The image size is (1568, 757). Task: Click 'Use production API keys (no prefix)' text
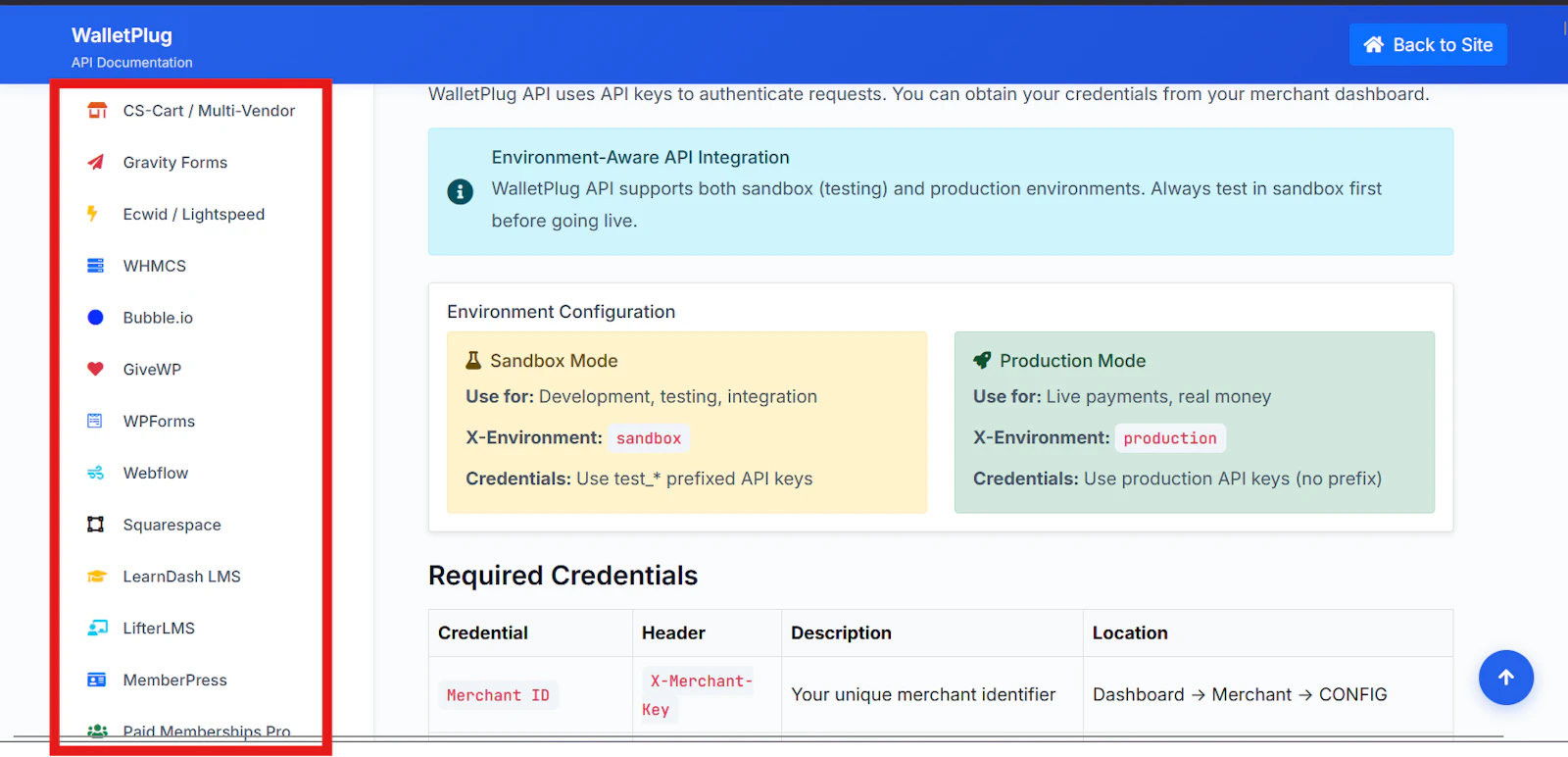[1233, 479]
